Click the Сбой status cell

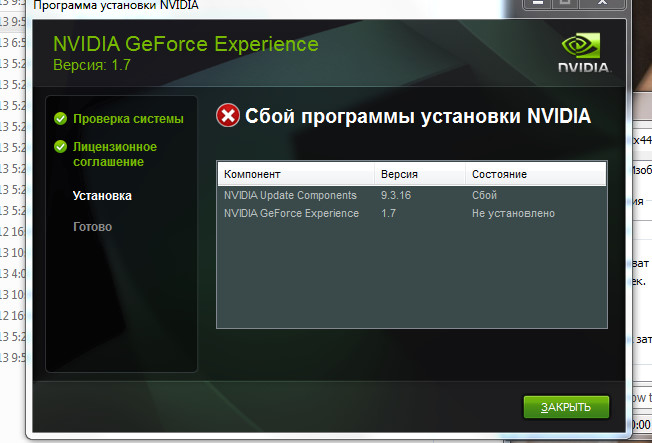click(x=484, y=195)
